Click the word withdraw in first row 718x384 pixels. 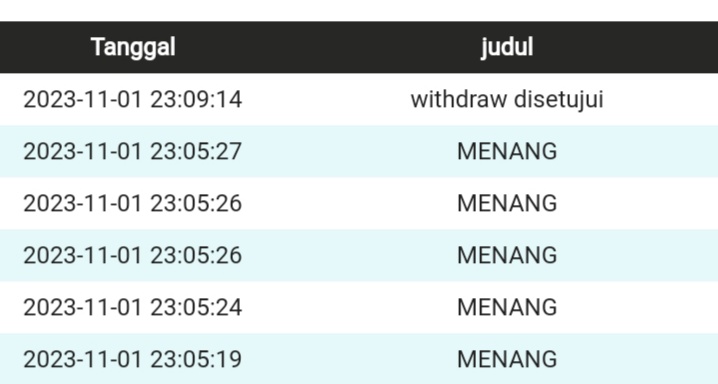coord(458,99)
